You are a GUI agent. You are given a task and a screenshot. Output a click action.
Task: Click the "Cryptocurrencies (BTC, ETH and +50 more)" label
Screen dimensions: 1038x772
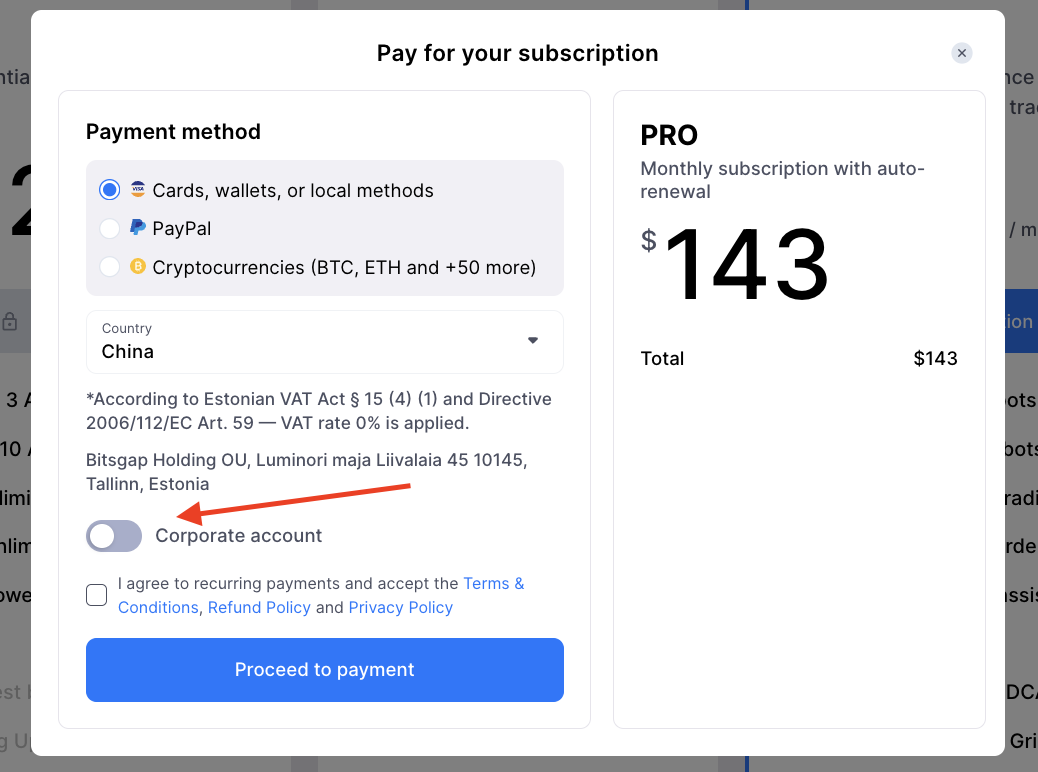344,267
